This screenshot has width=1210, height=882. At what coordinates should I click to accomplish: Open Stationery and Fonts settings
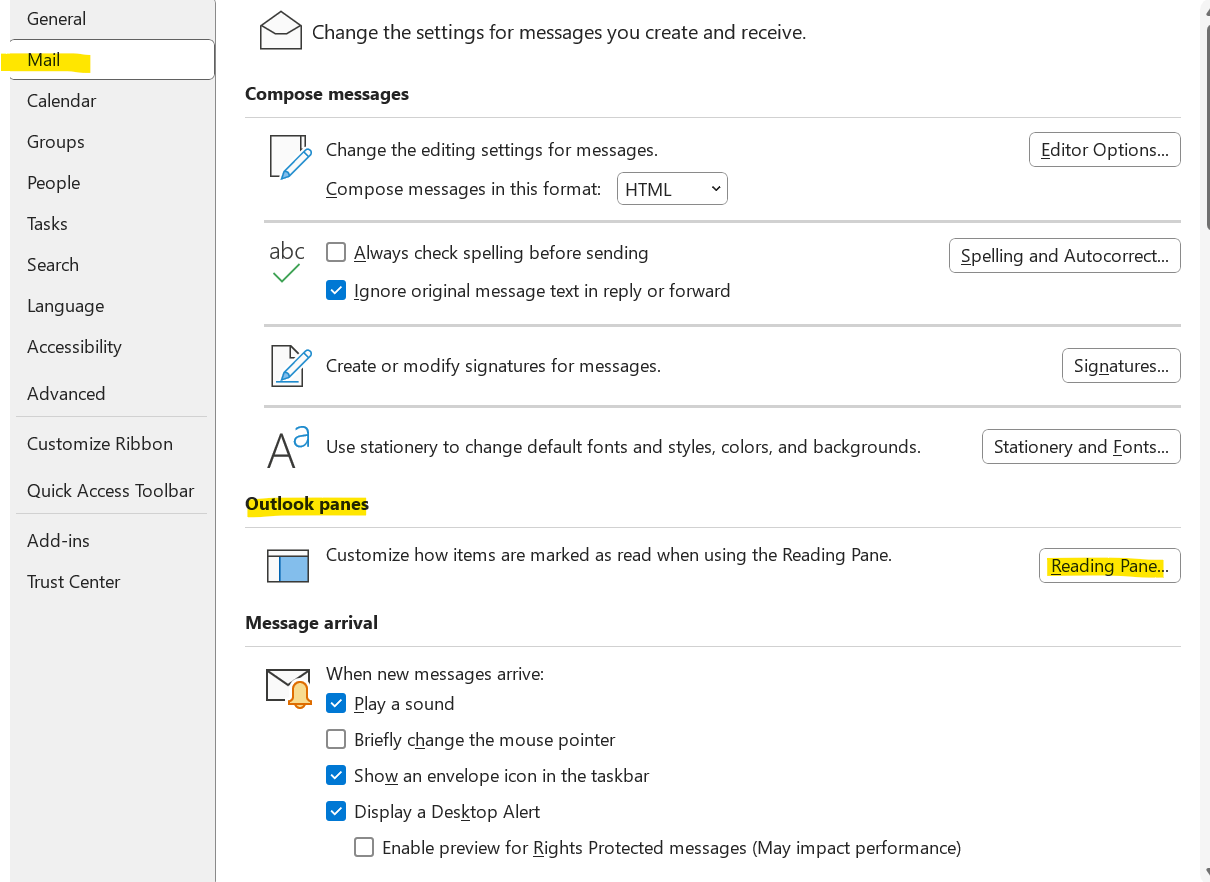[x=1081, y=447]
